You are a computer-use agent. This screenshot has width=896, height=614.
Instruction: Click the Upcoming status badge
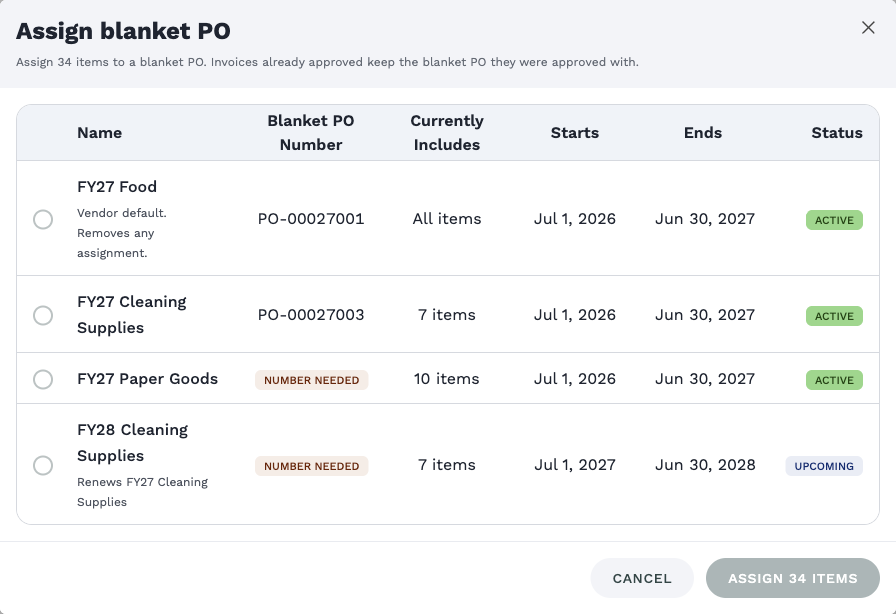tap(824, 466)
